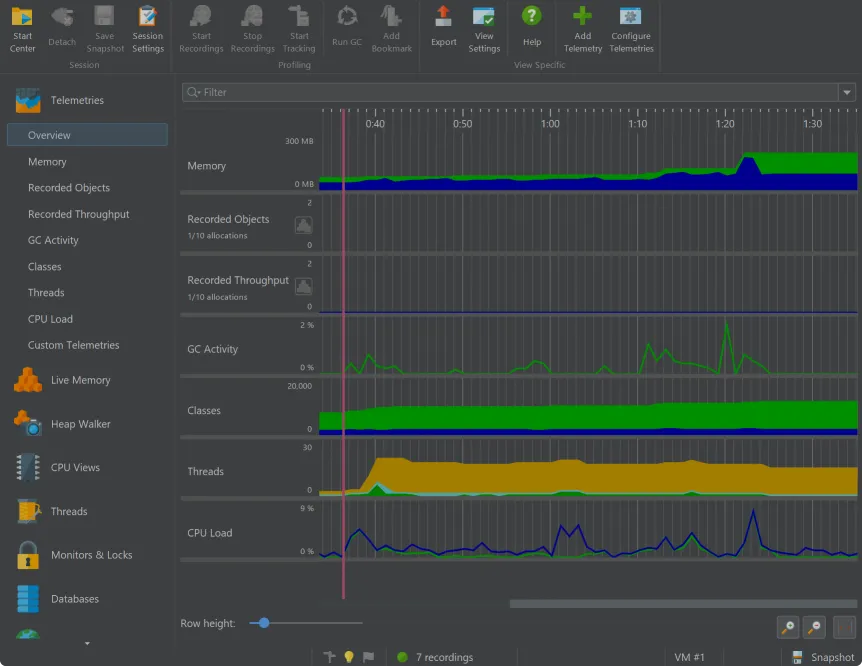
Task: Click the Run GC icon
Action: point(347,16)
